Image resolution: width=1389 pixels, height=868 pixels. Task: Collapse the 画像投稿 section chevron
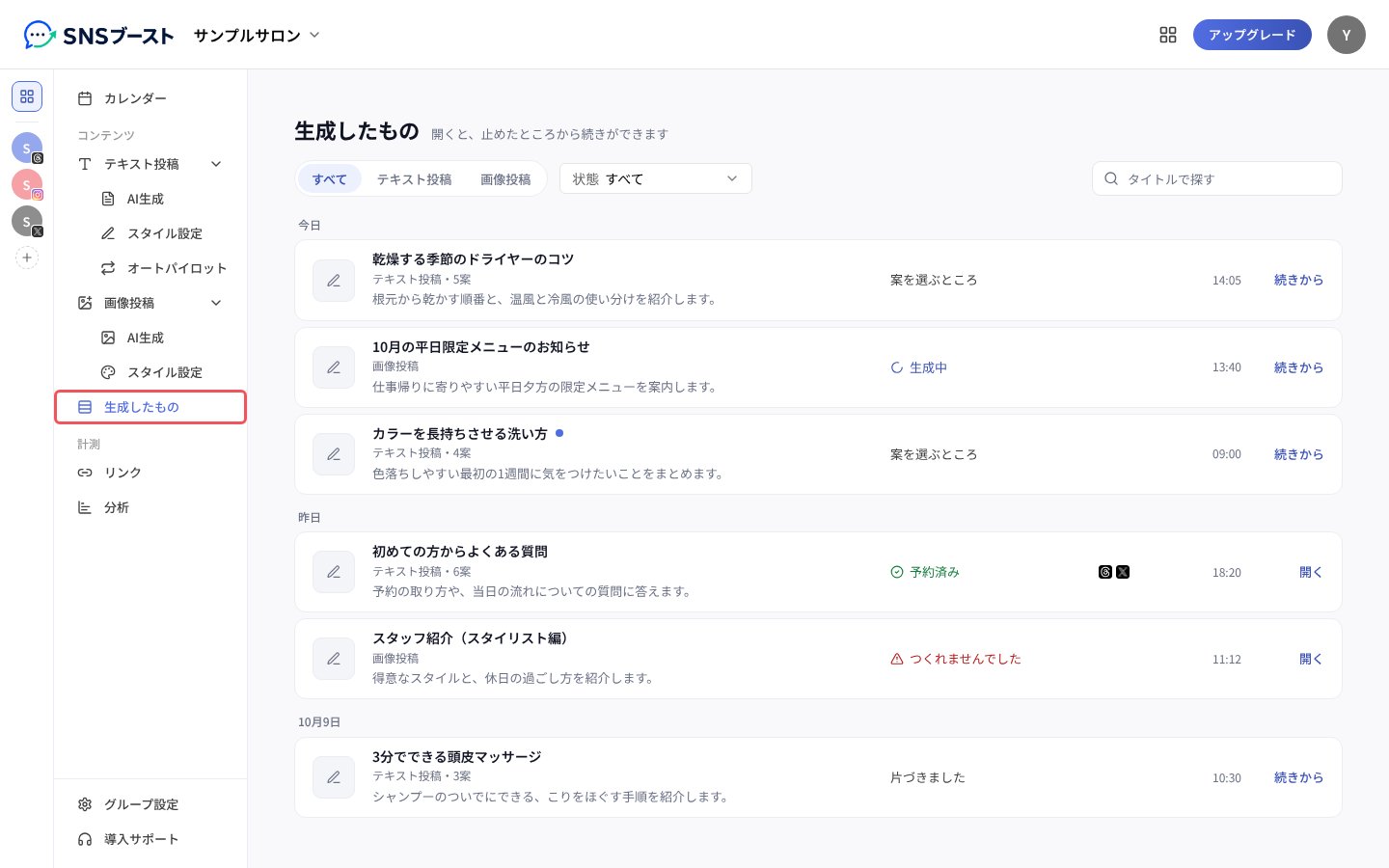pos(216,303)
